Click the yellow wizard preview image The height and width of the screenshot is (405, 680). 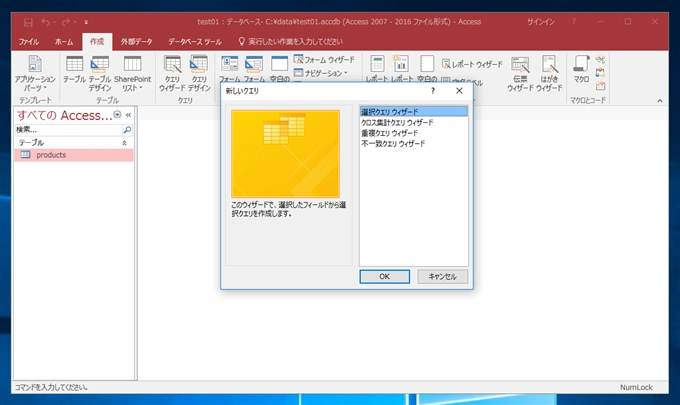pos(285,154)
